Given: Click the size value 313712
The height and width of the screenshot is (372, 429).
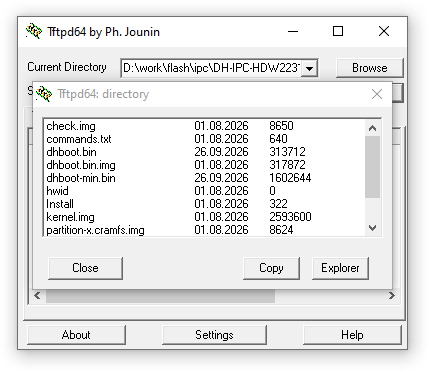Looking at the screenshot, I should coord(287,152).
